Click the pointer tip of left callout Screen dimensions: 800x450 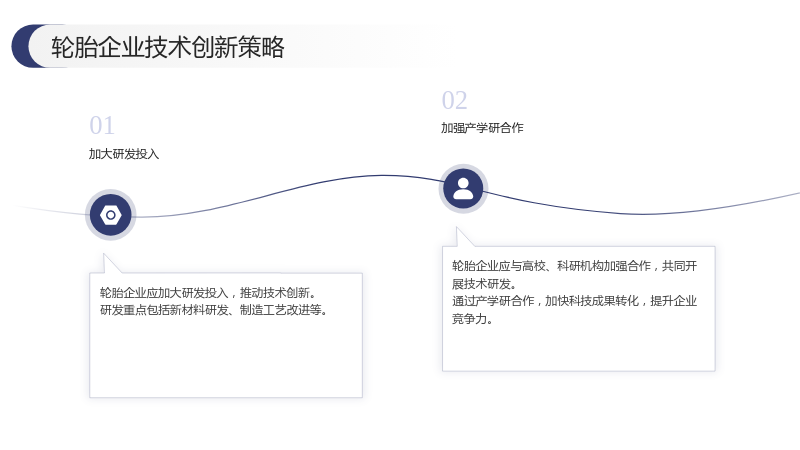click(x=104, y=255)
